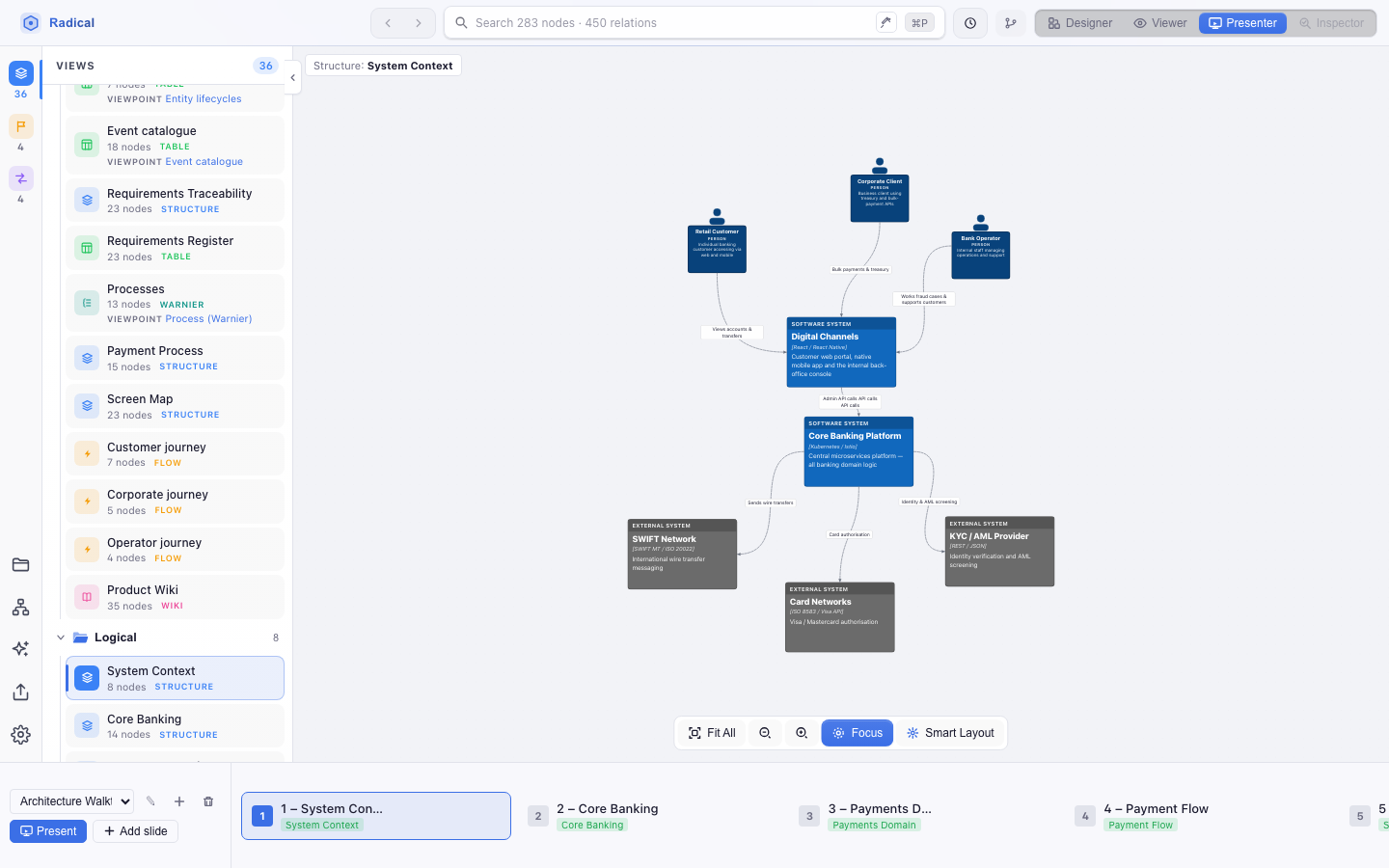Open the settings gear sidebar icon

click(x=20, y=735)
